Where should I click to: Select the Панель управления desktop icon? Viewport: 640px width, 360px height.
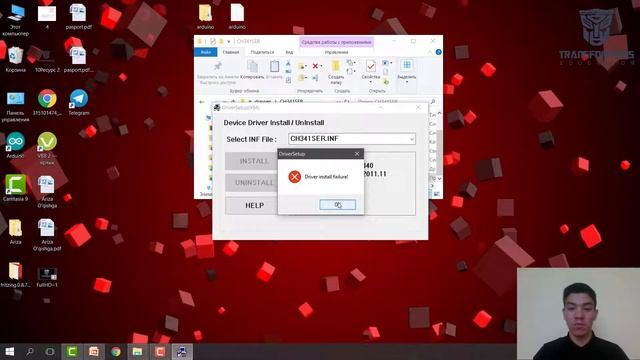pos(16,106)
